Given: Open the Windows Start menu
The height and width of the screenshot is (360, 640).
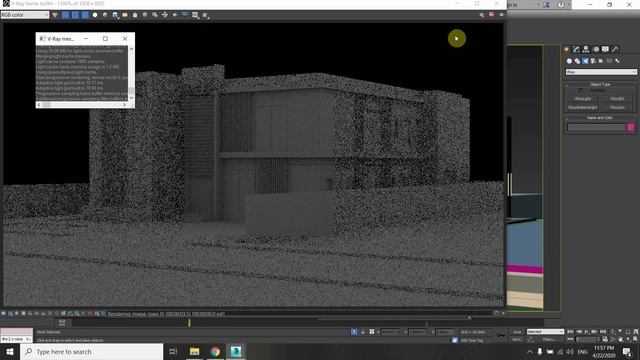Looking at the screenshot, I should (10, 351).
